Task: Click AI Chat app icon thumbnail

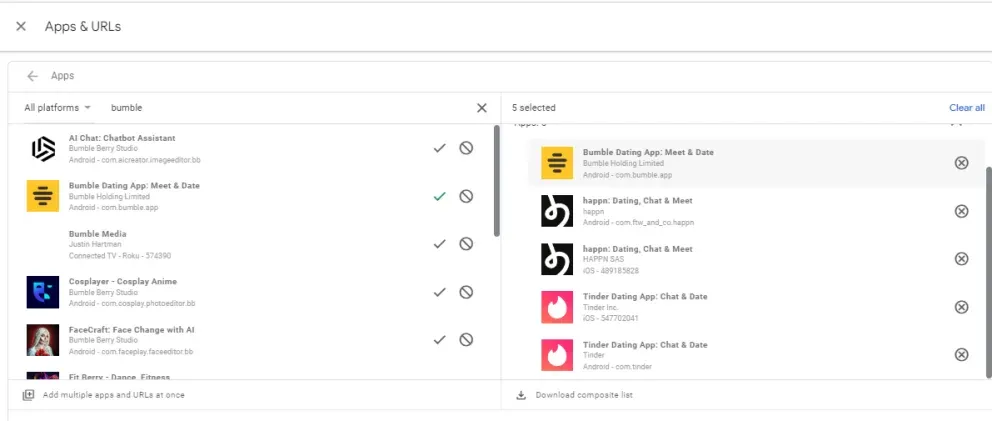Action: click(43, 148)
